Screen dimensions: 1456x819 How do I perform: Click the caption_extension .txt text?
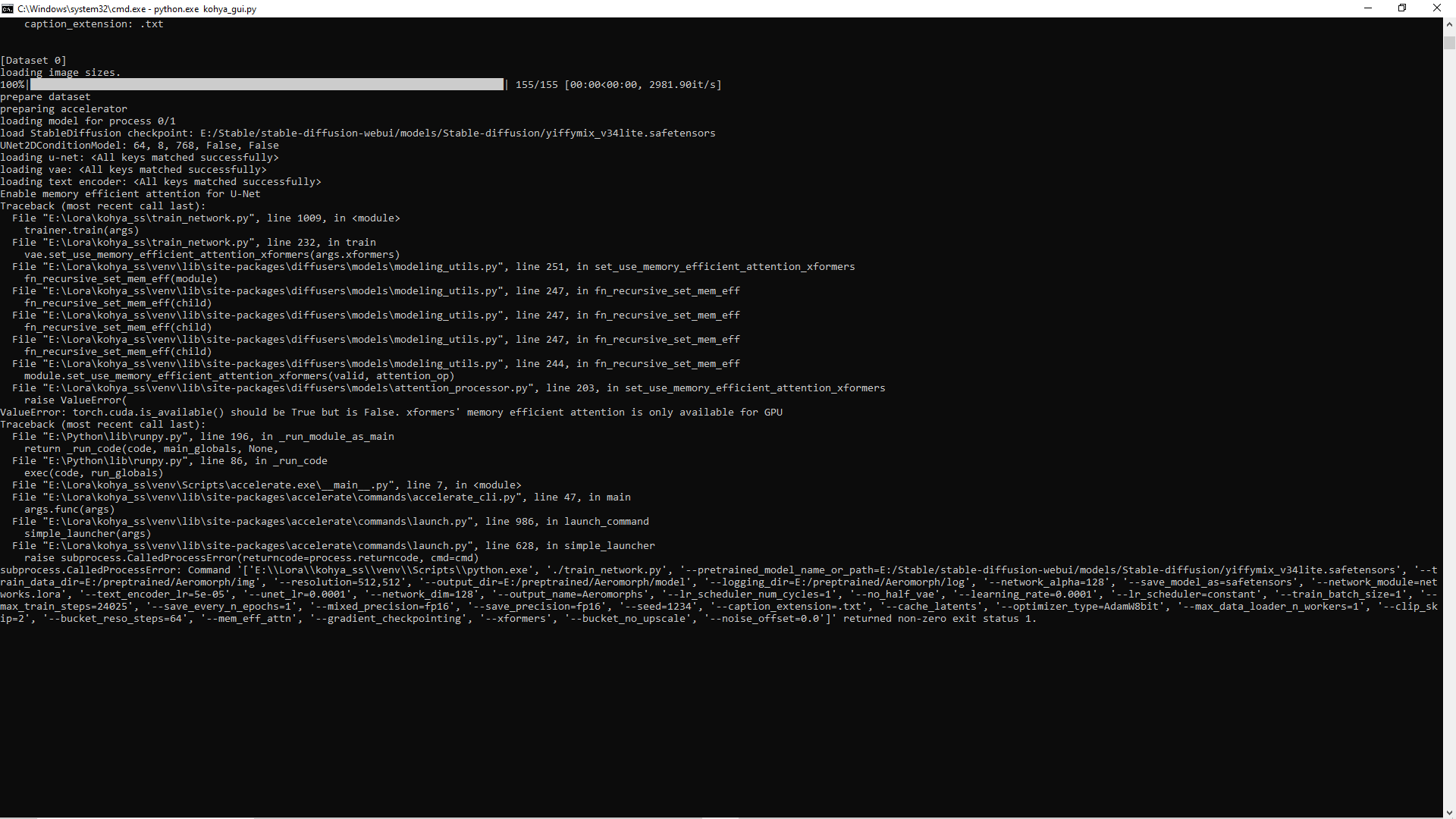[x=93, y=24]
